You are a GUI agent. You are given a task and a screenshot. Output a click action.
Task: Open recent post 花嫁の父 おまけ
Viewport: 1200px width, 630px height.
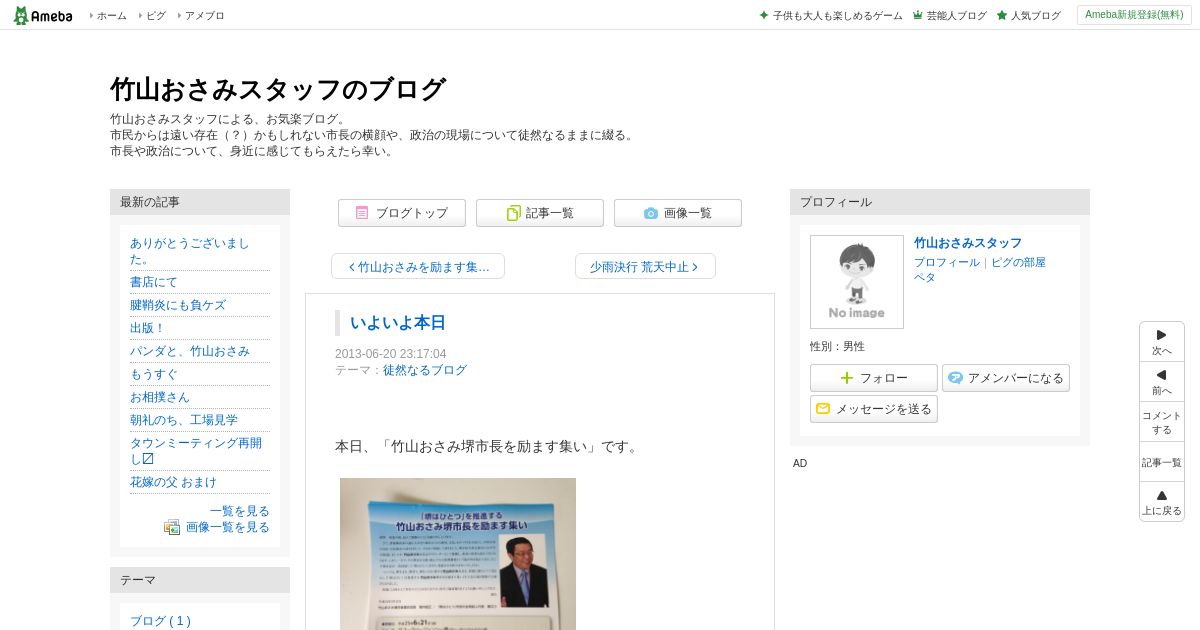click(173, 482)
